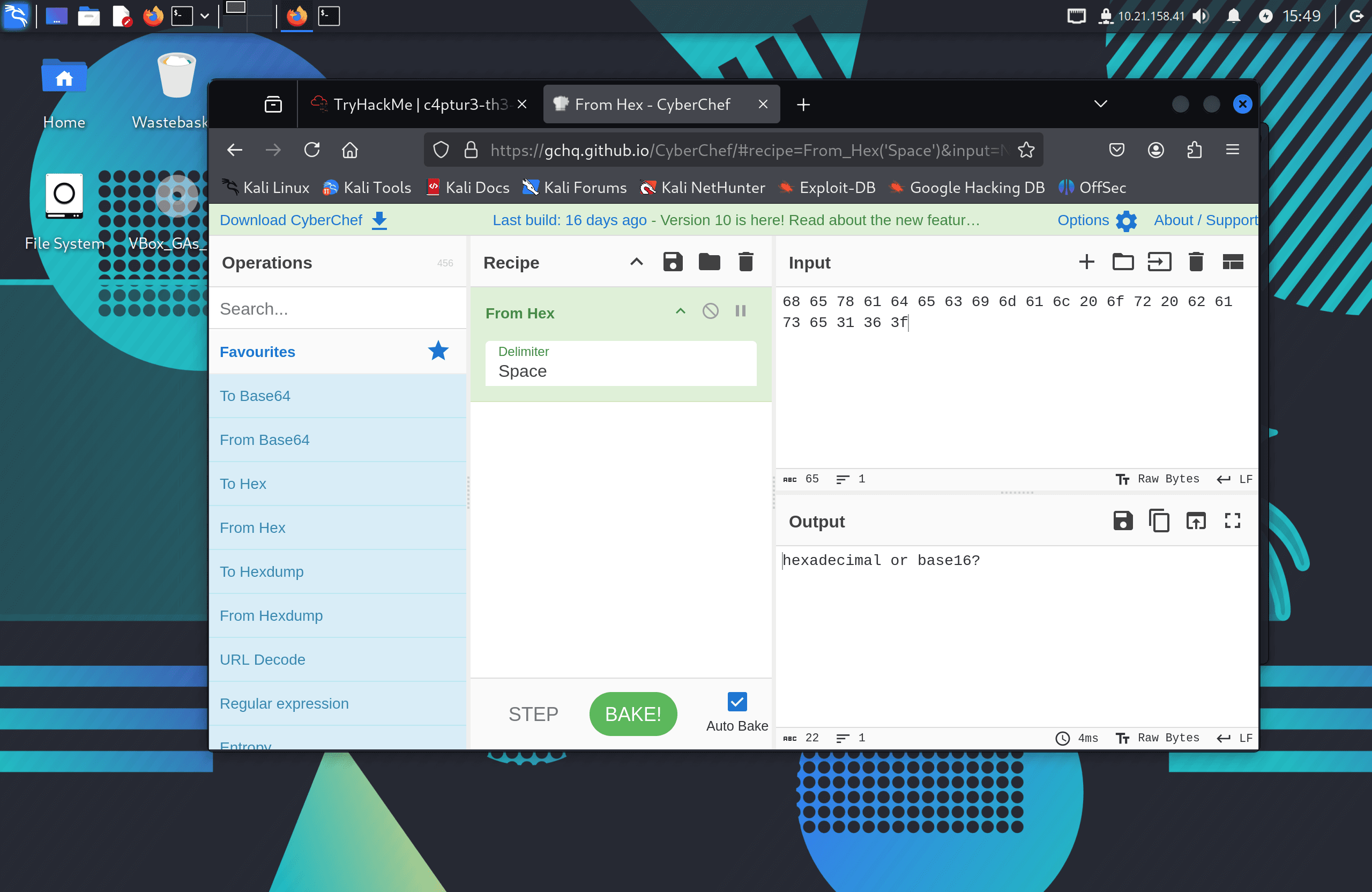Select To Base64 operation
The image size is (1372, 892).
pos(337,396)
